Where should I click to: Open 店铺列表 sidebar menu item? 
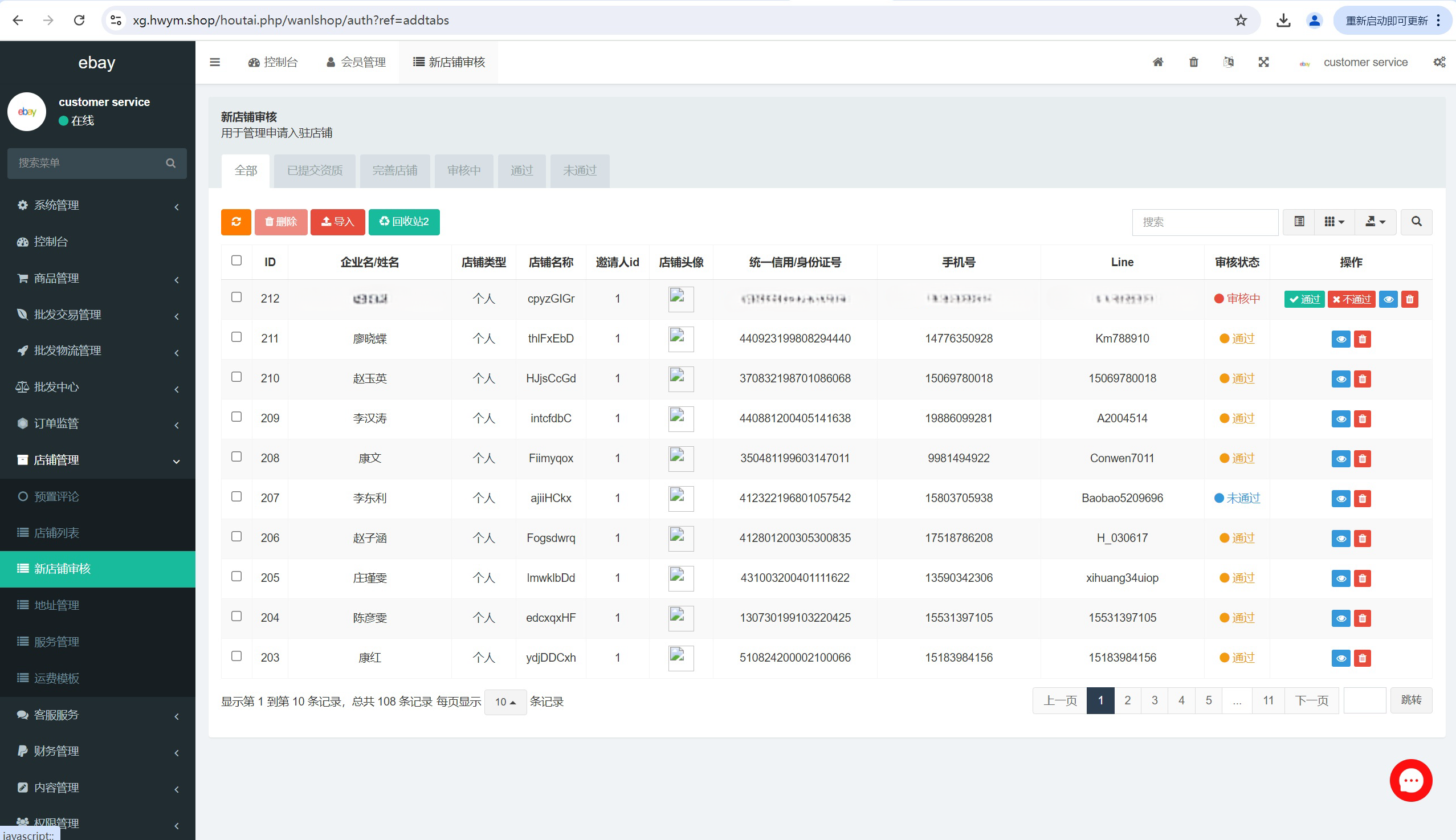click(56, 532)
